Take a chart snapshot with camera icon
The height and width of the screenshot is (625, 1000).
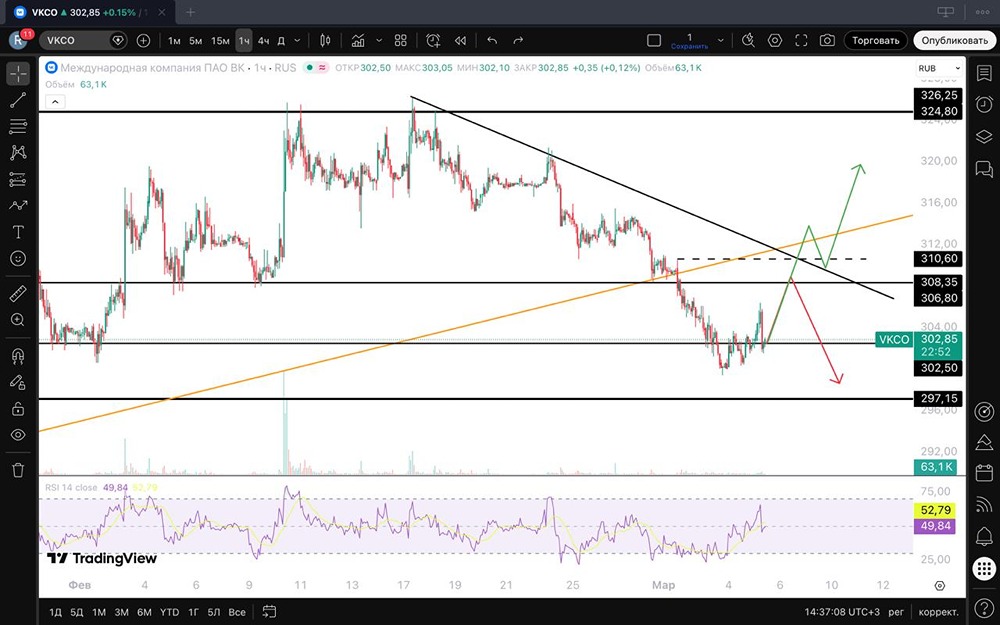click(x=827, y=41)
